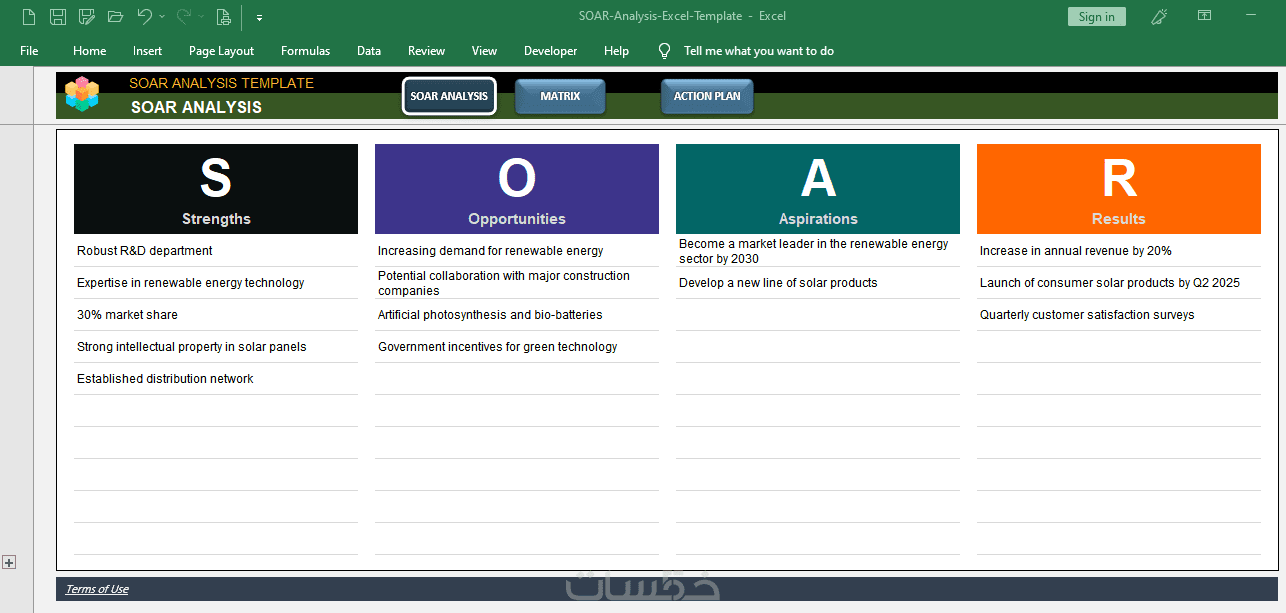Switch to the Home tab
The image size is (1286, 613).
(x=90, y=51)
